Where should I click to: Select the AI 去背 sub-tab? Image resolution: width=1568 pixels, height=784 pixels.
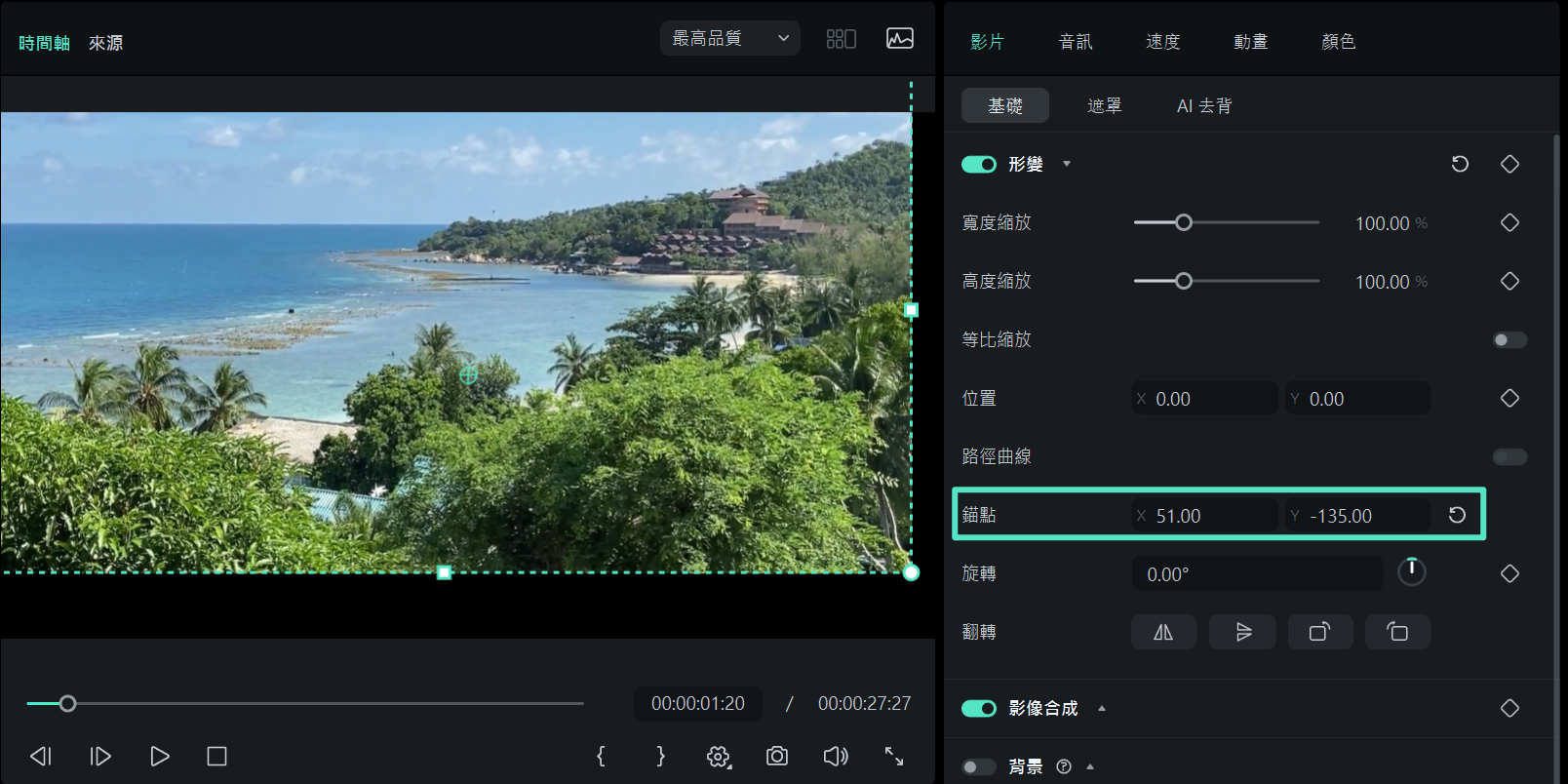pos(1203,105)
